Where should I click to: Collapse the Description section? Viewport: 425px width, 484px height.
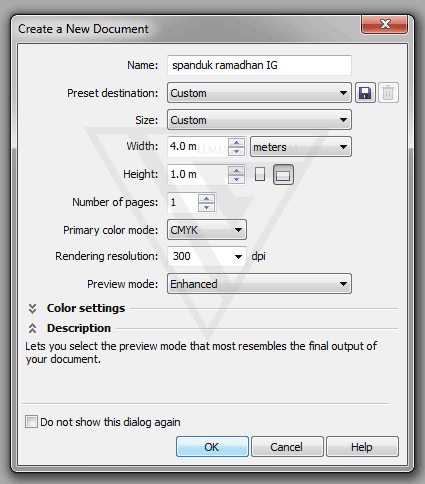click(32, 328)
